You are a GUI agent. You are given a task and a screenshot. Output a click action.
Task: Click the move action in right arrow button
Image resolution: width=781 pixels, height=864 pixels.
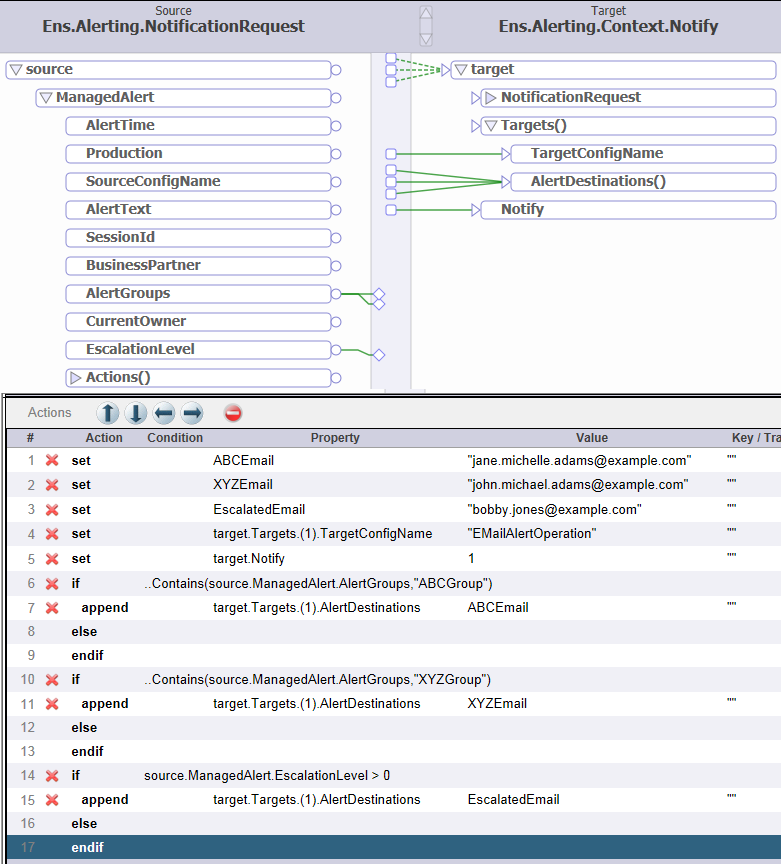[192, 413]
